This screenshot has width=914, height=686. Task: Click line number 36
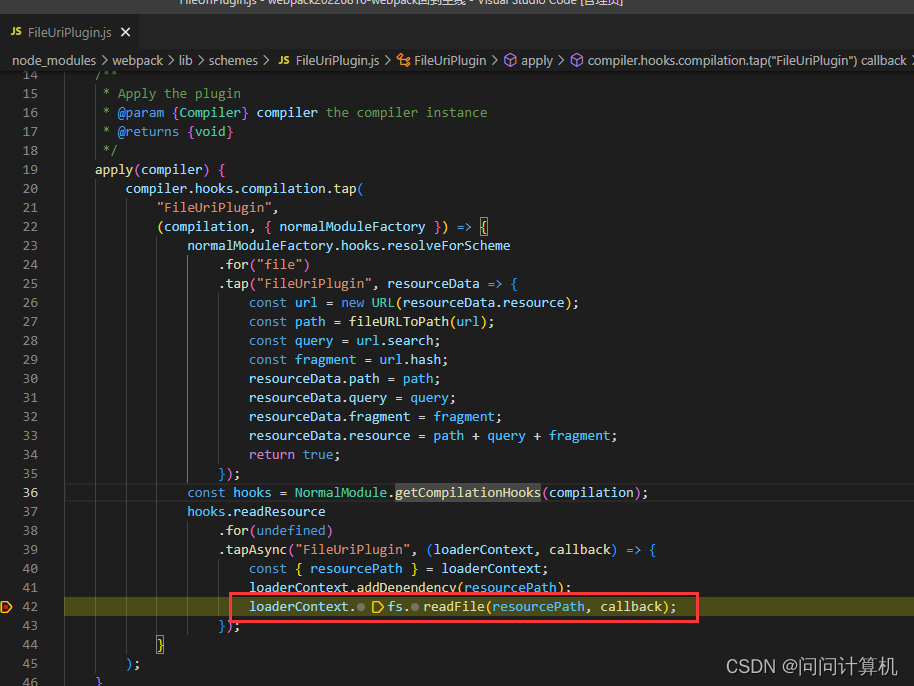coord(30,492)
